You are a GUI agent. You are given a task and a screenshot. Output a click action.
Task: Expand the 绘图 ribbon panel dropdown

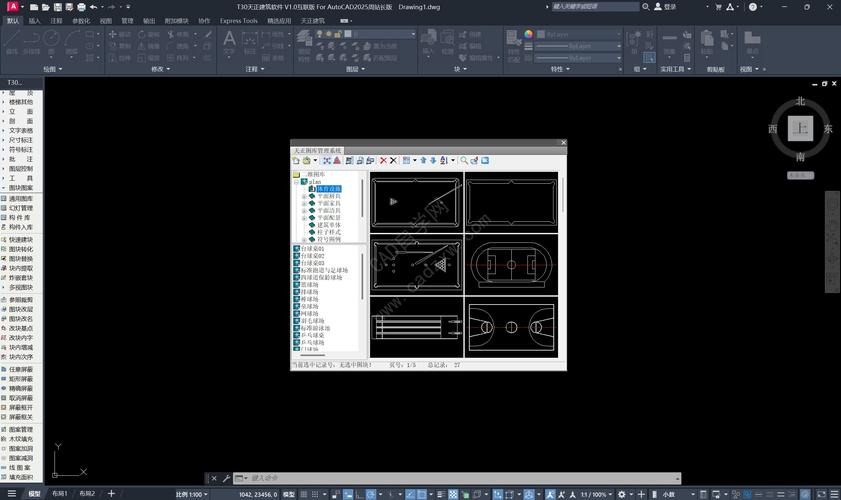tap(53, 69)
